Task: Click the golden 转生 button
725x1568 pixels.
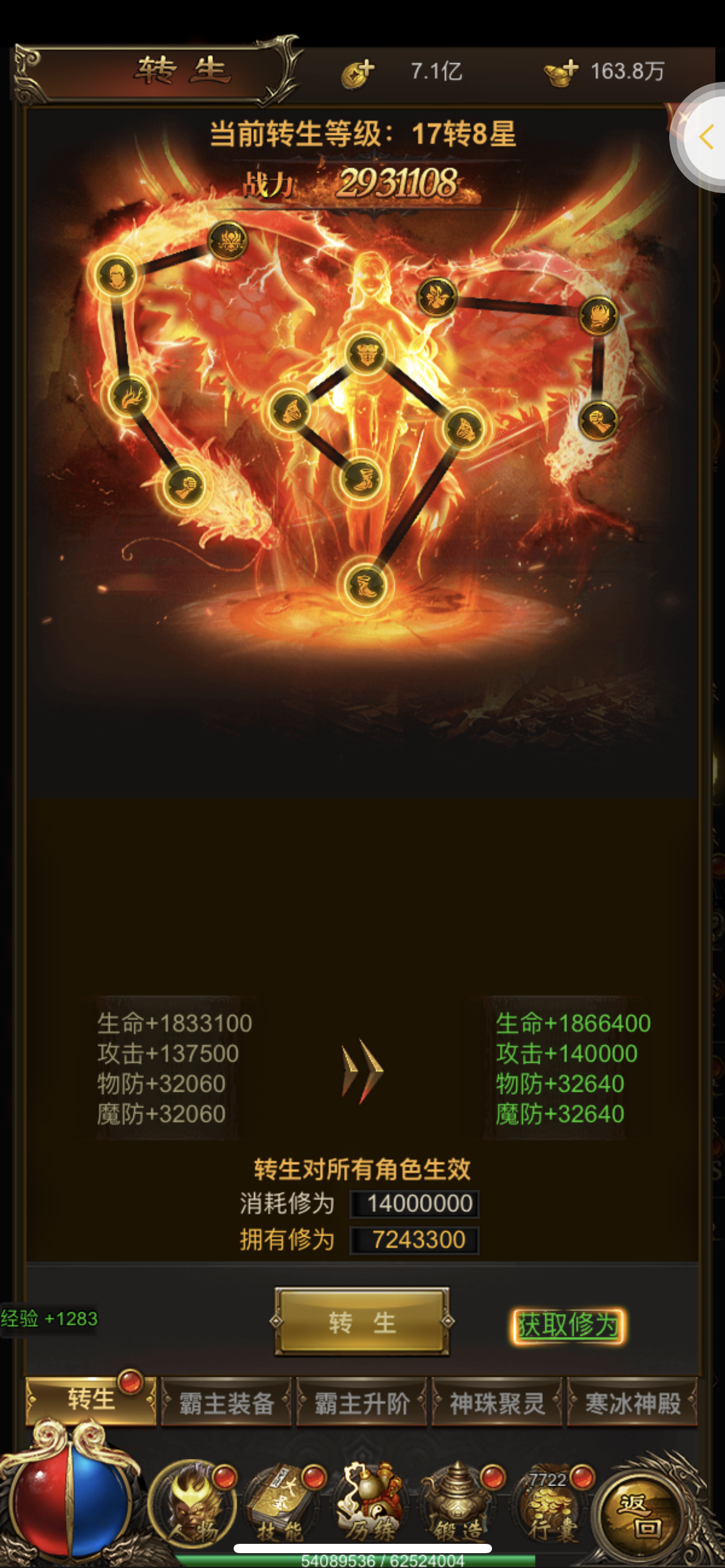Action: [362, 1322]
